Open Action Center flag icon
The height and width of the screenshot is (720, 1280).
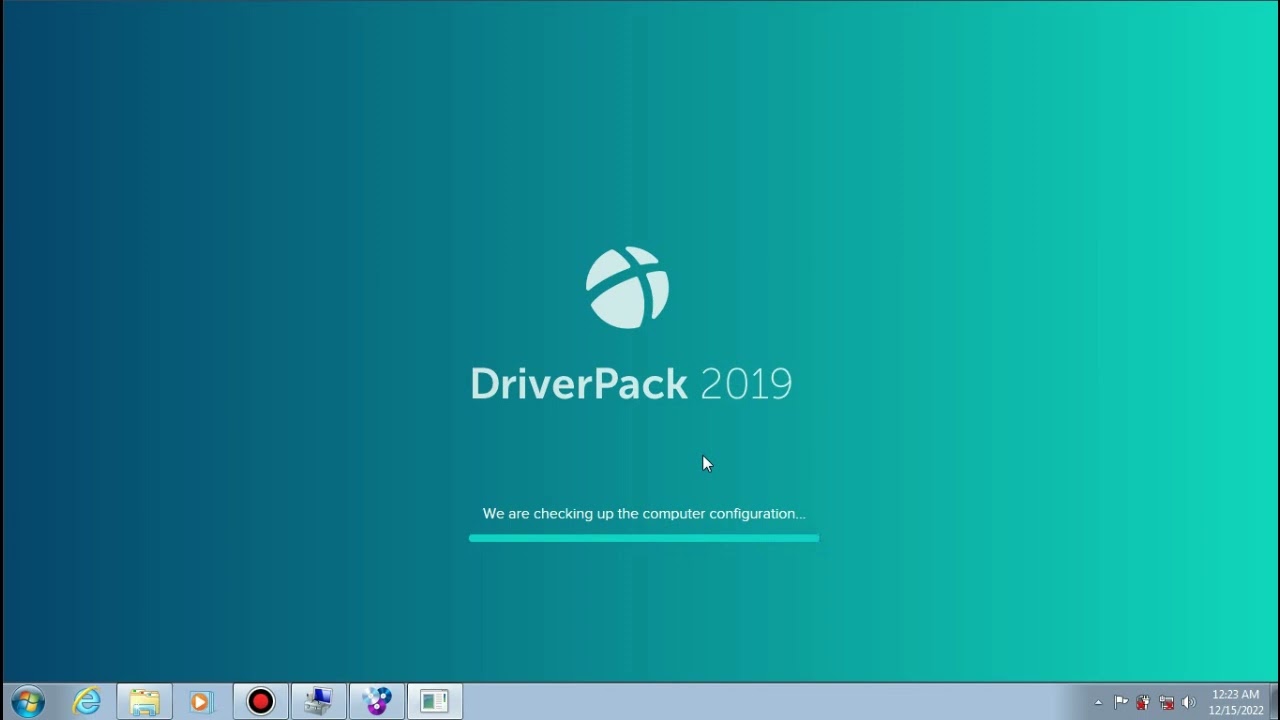pyautogui.click(x=1121, y=702)
